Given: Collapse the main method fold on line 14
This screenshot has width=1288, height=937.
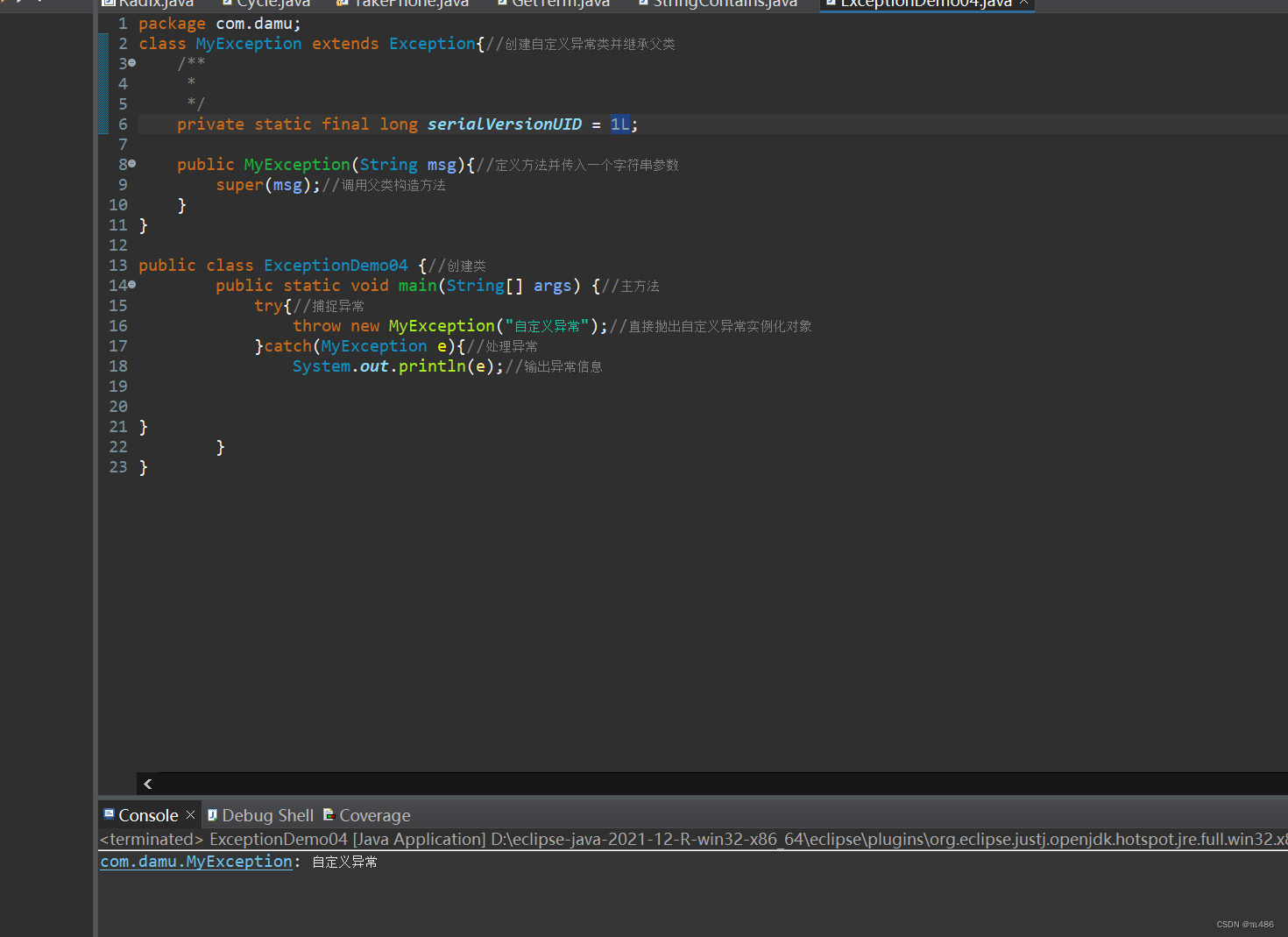Looking at the screenshot, I should [x=132, y=285].
